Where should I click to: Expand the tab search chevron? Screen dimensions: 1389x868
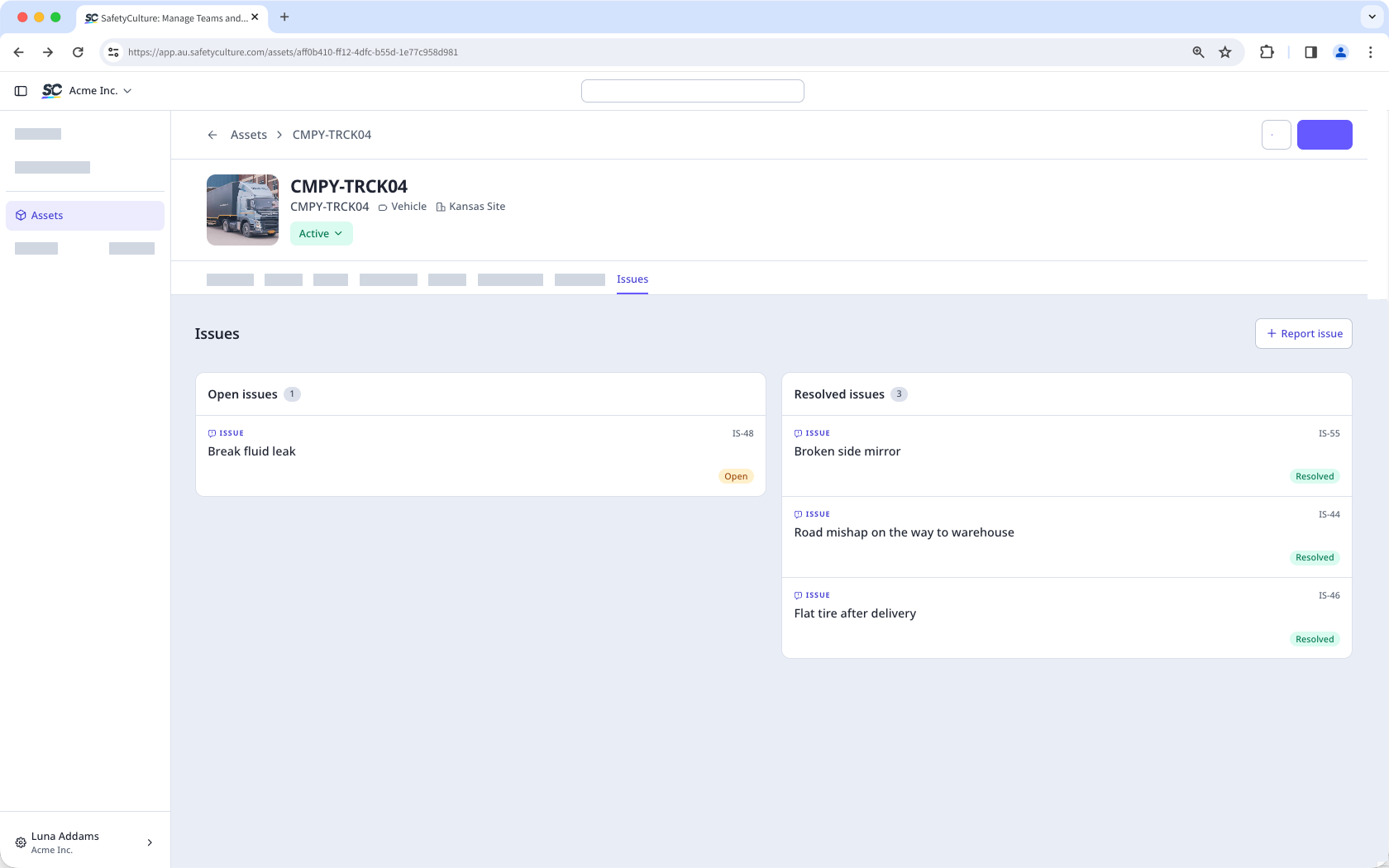click(1372, 17)
